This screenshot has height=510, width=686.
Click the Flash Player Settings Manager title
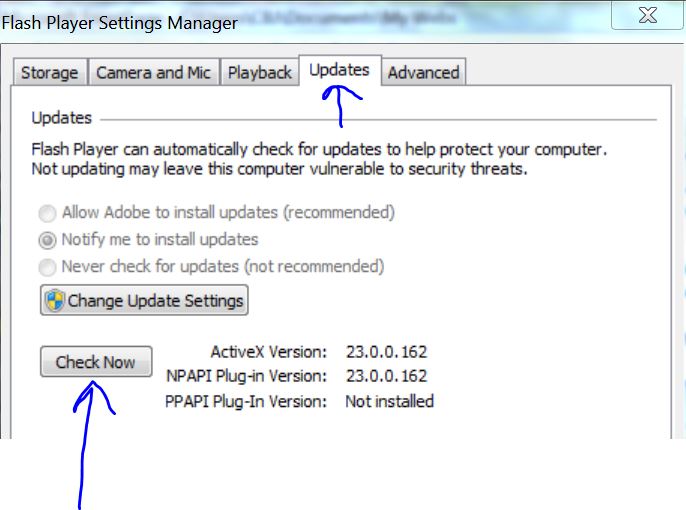[x=120, y=23]
